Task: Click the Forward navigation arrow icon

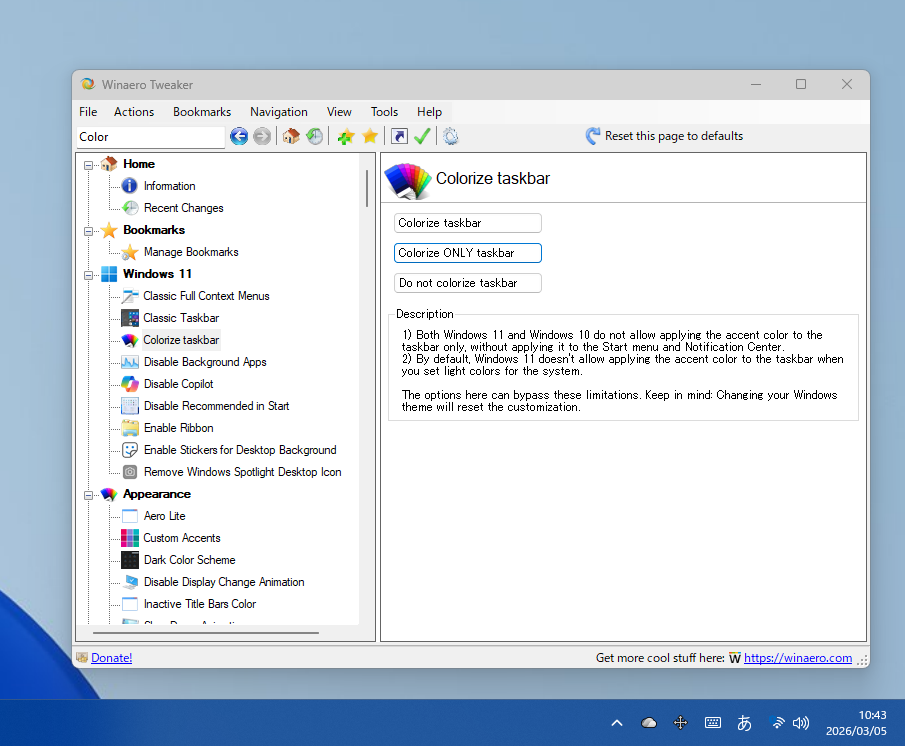Action: [x=262, y=136]
